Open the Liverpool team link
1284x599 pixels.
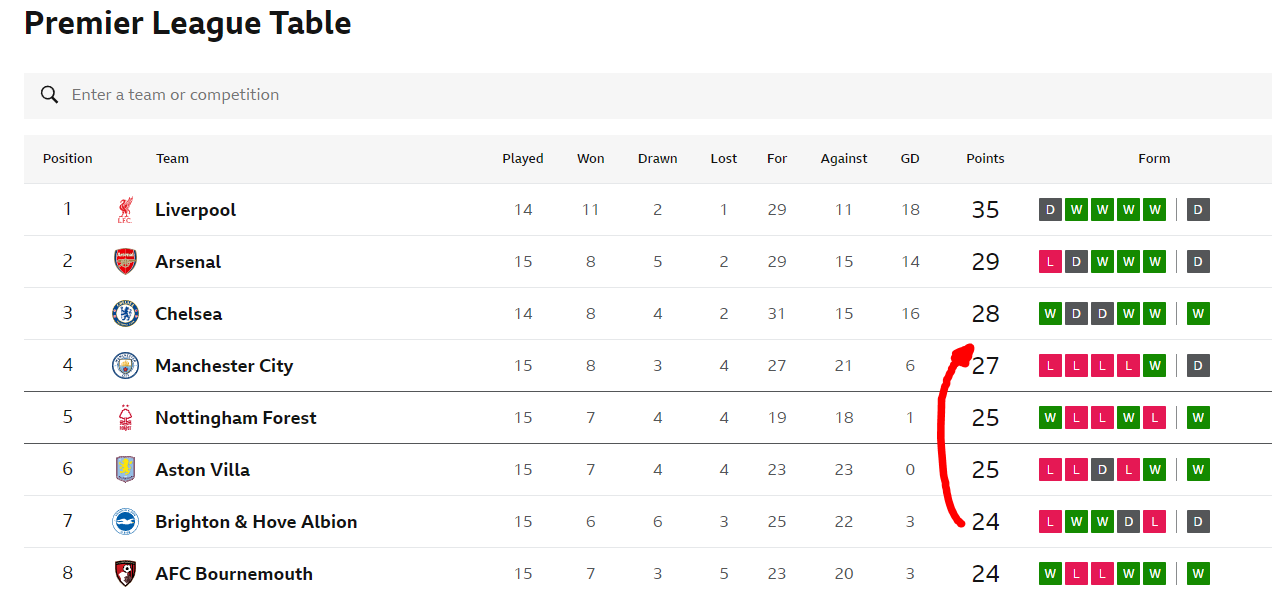pyautogui.click(x=196, y=210)
